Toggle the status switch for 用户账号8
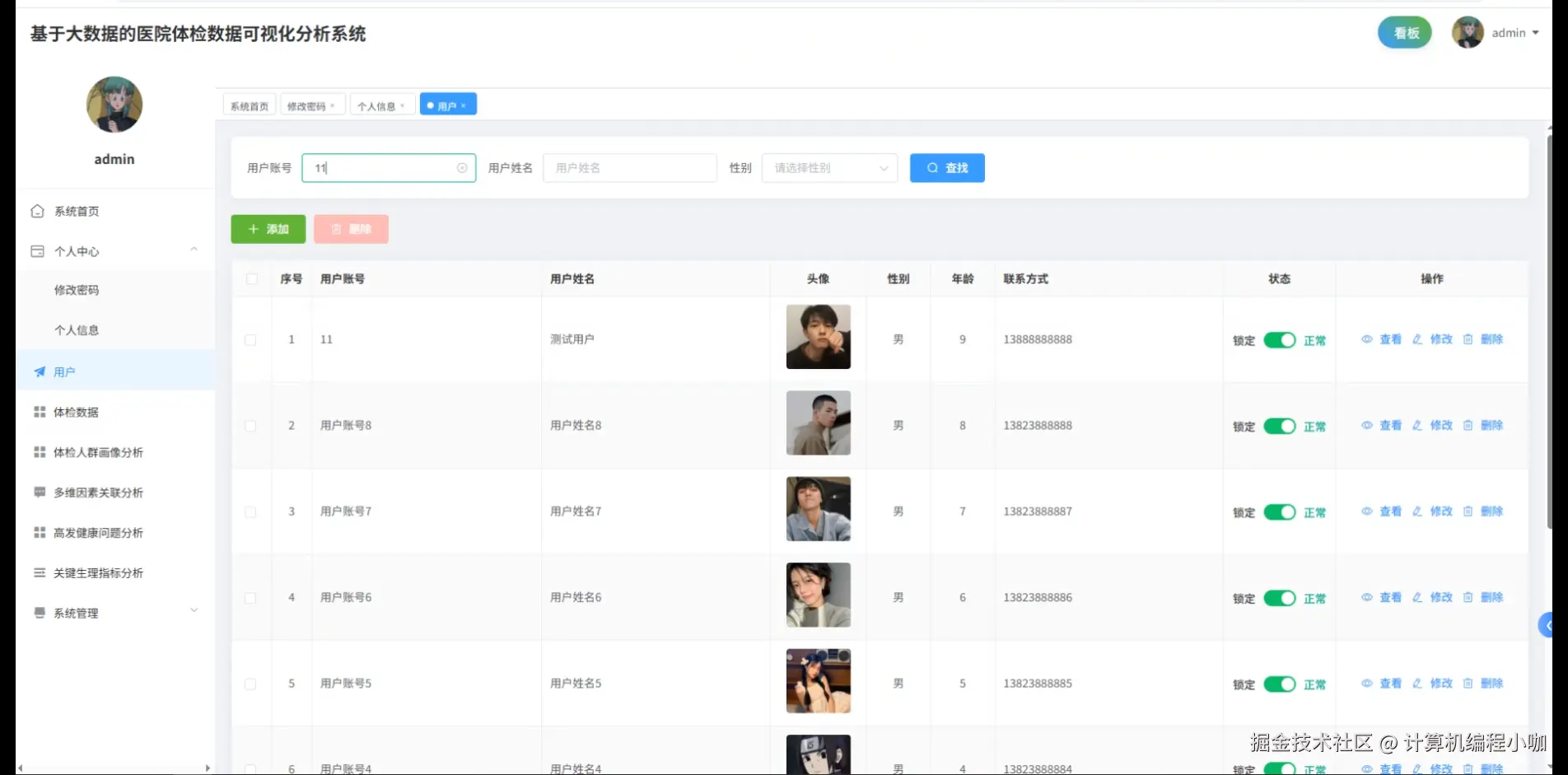This screenshot has height=775, width=1568. (1280, 426)
